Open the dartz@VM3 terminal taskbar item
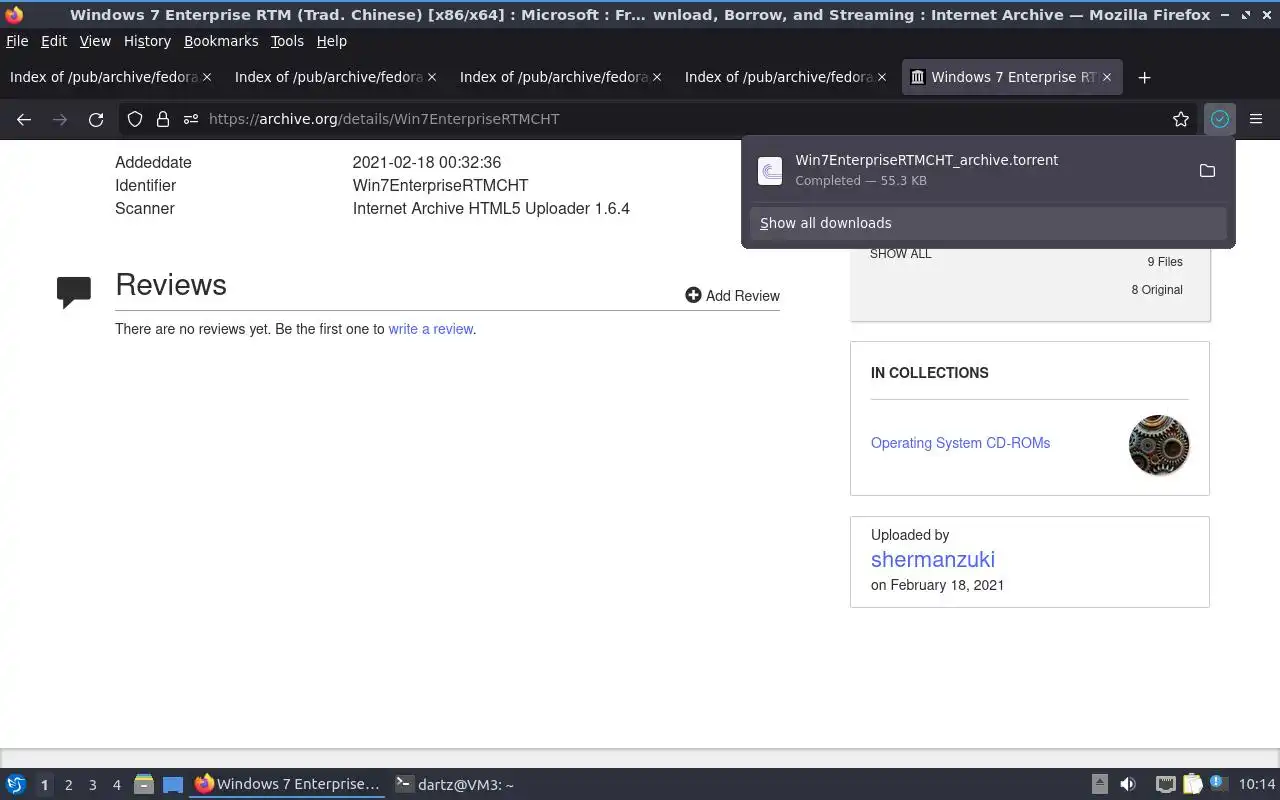This screenshot has height=800, width=1280. coord(455,784)
